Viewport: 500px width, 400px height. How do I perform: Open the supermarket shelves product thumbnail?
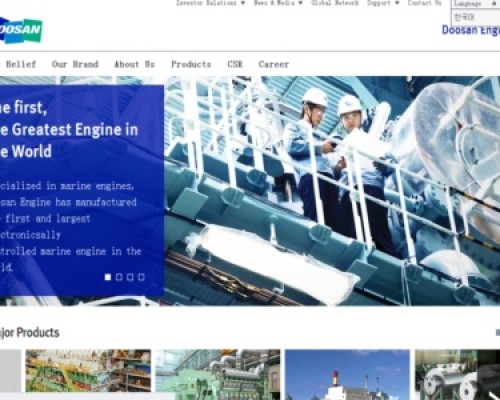click(88, 371)
